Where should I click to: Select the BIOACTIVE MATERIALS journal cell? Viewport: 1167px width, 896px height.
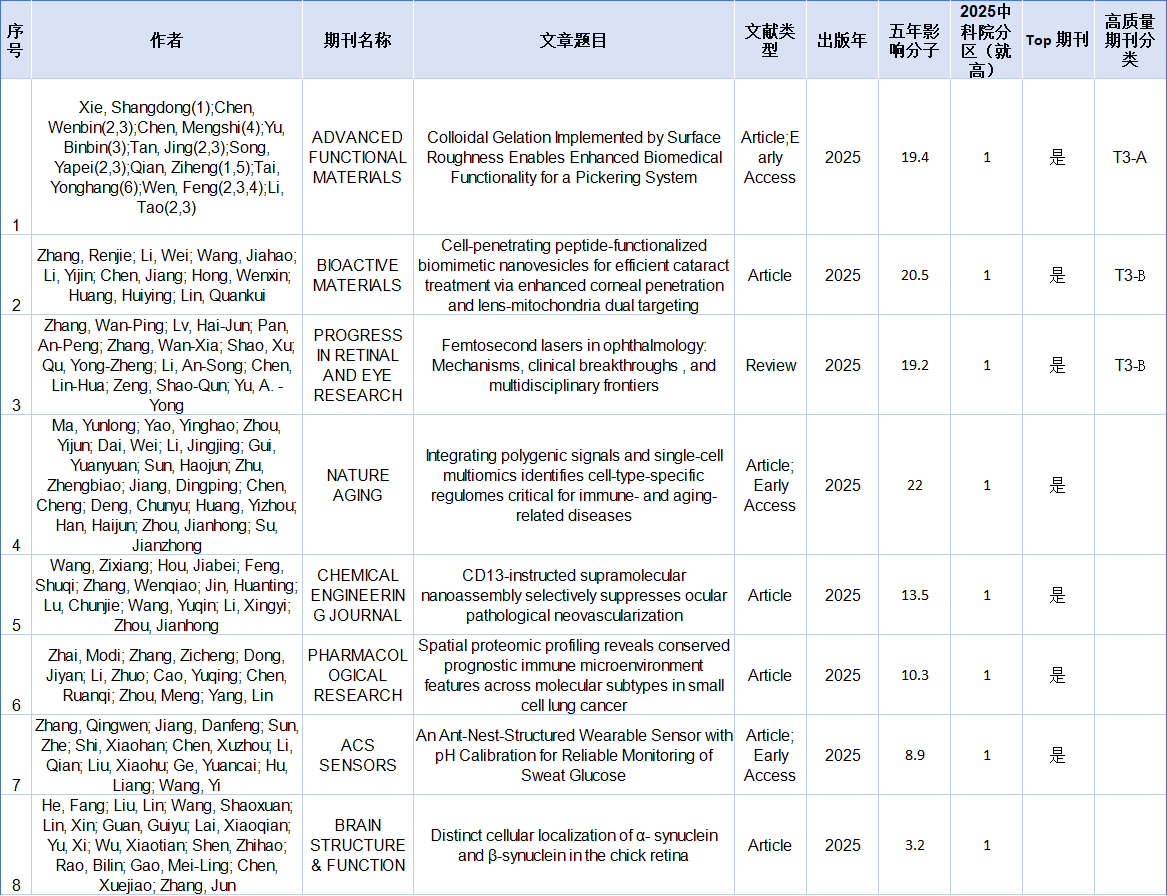coord(357,275)
